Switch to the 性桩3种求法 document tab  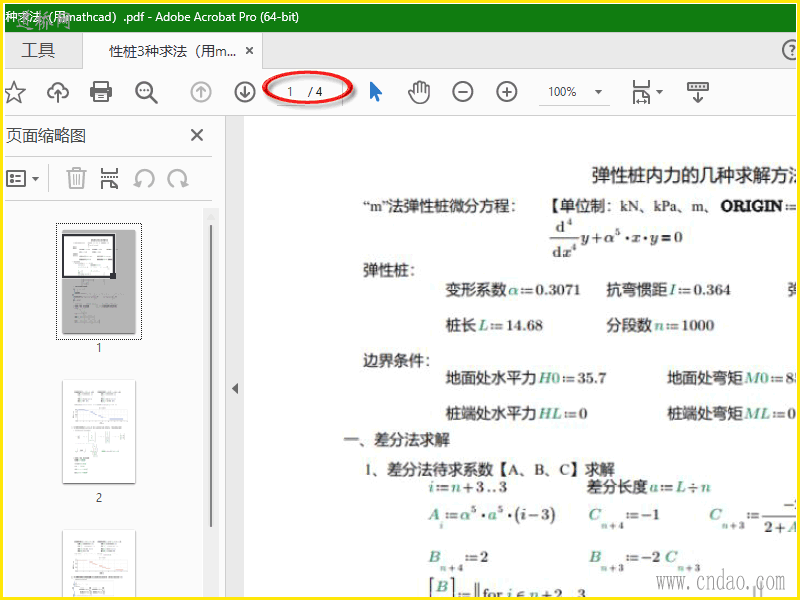click(x=172, y=51)
